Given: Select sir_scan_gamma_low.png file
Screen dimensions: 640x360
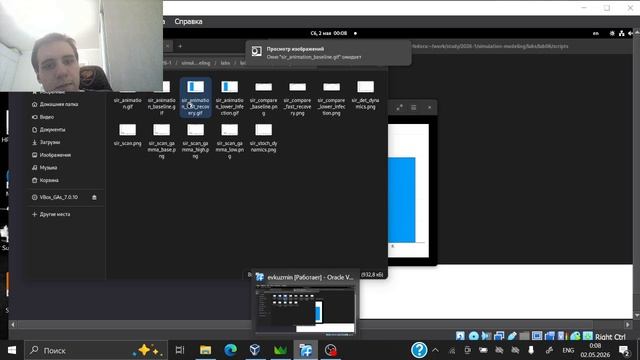Looking at the screenshot, I should (229, 140).
